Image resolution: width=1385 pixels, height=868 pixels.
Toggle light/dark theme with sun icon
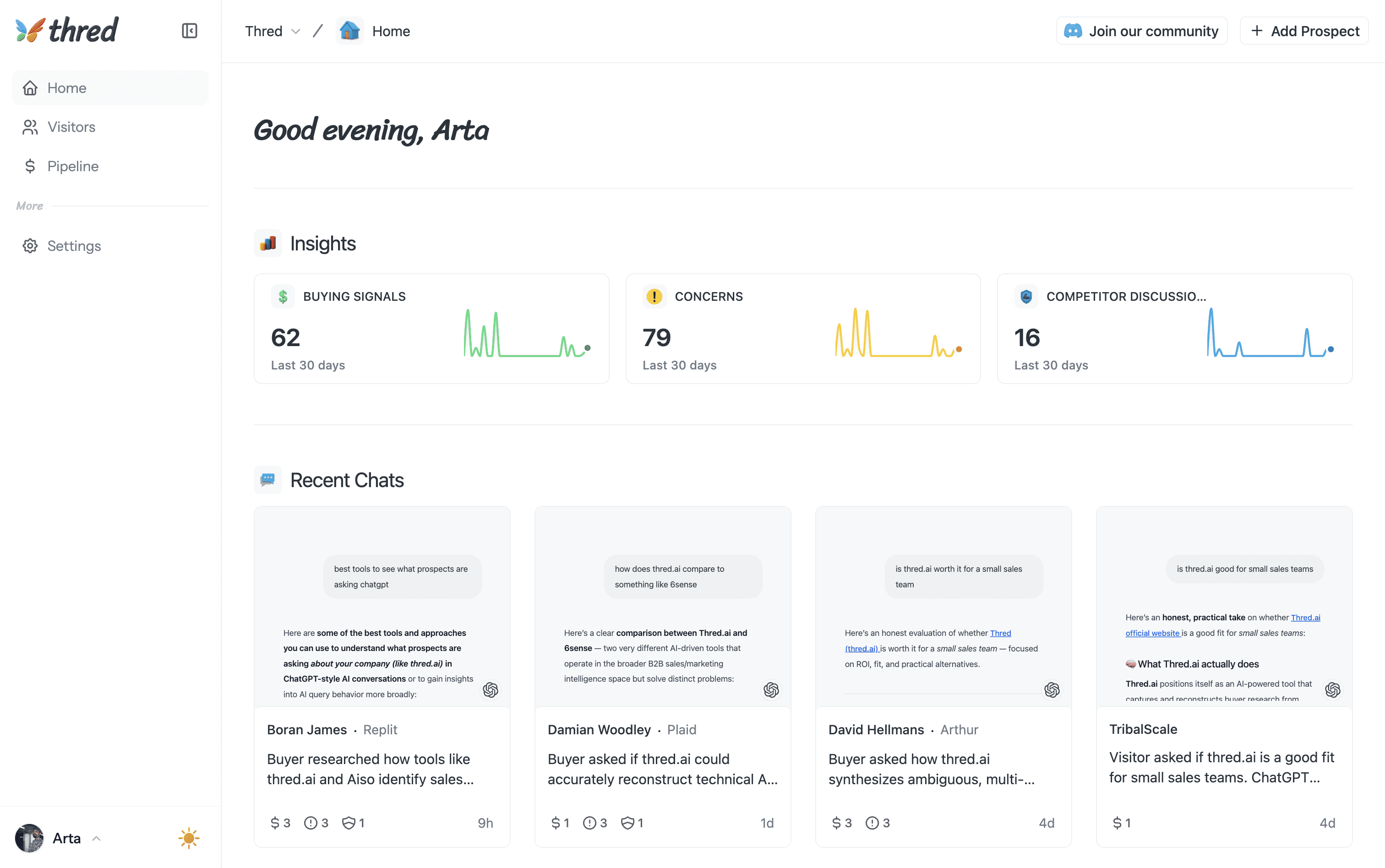pos(188,838)
